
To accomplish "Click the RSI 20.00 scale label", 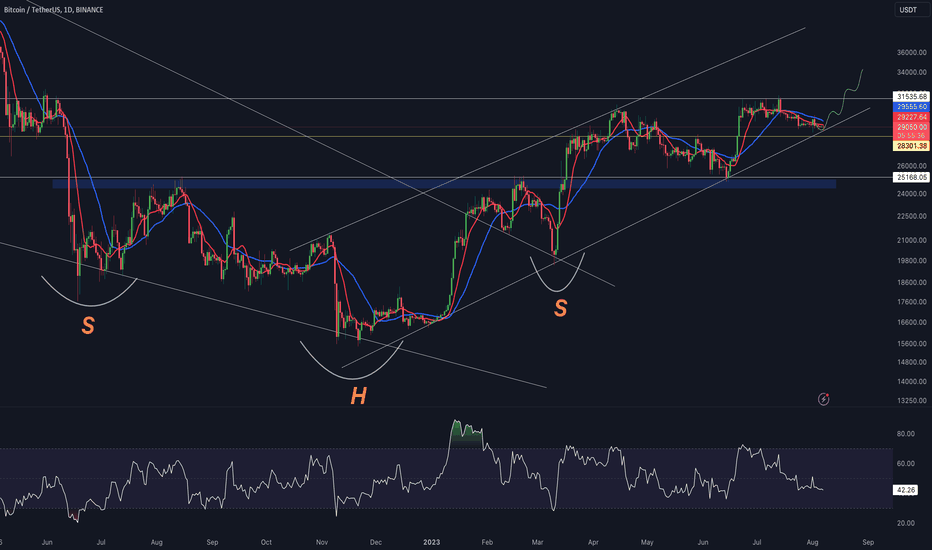I will (x=905, y=523).
